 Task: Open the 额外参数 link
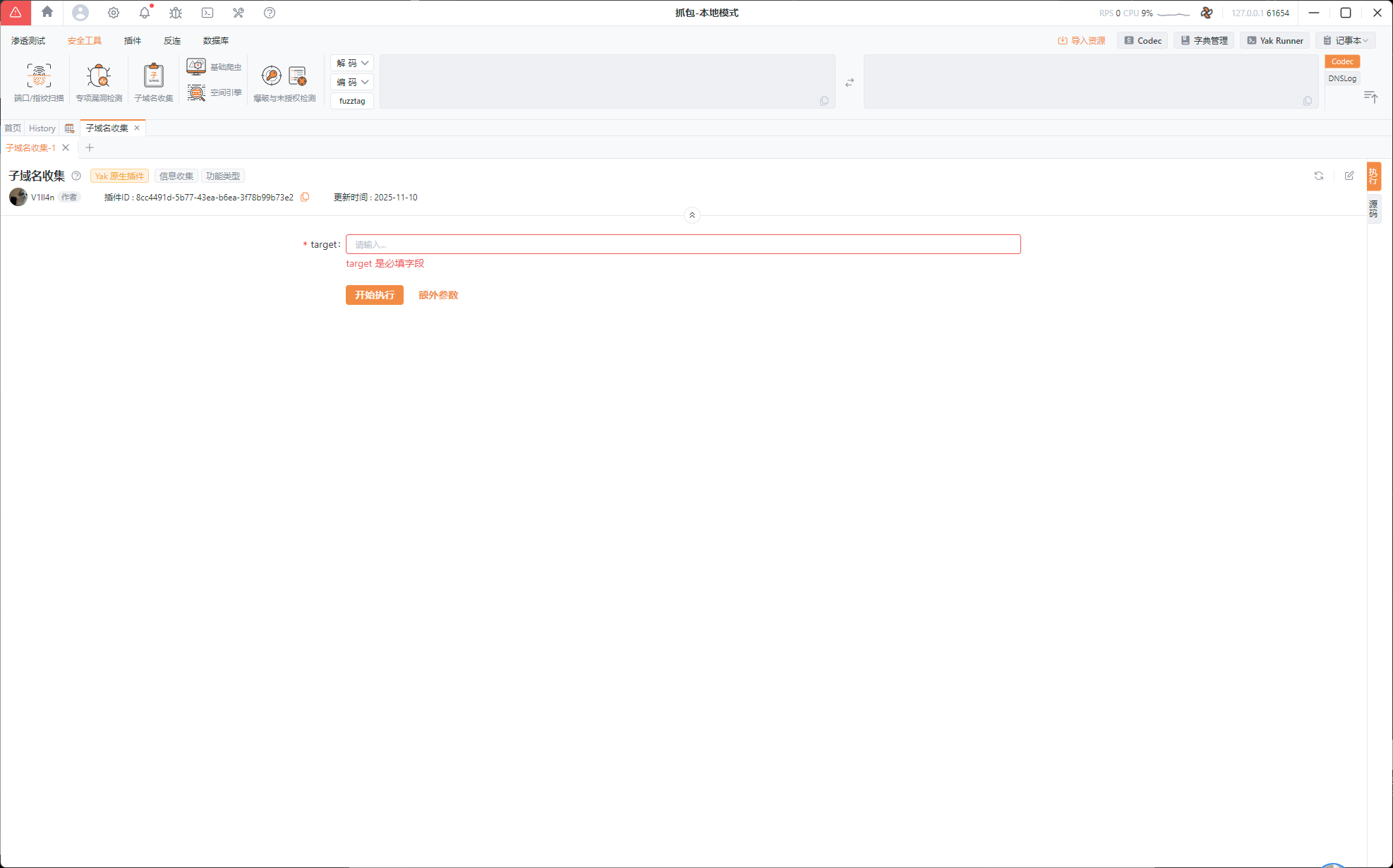coord(438,295)
